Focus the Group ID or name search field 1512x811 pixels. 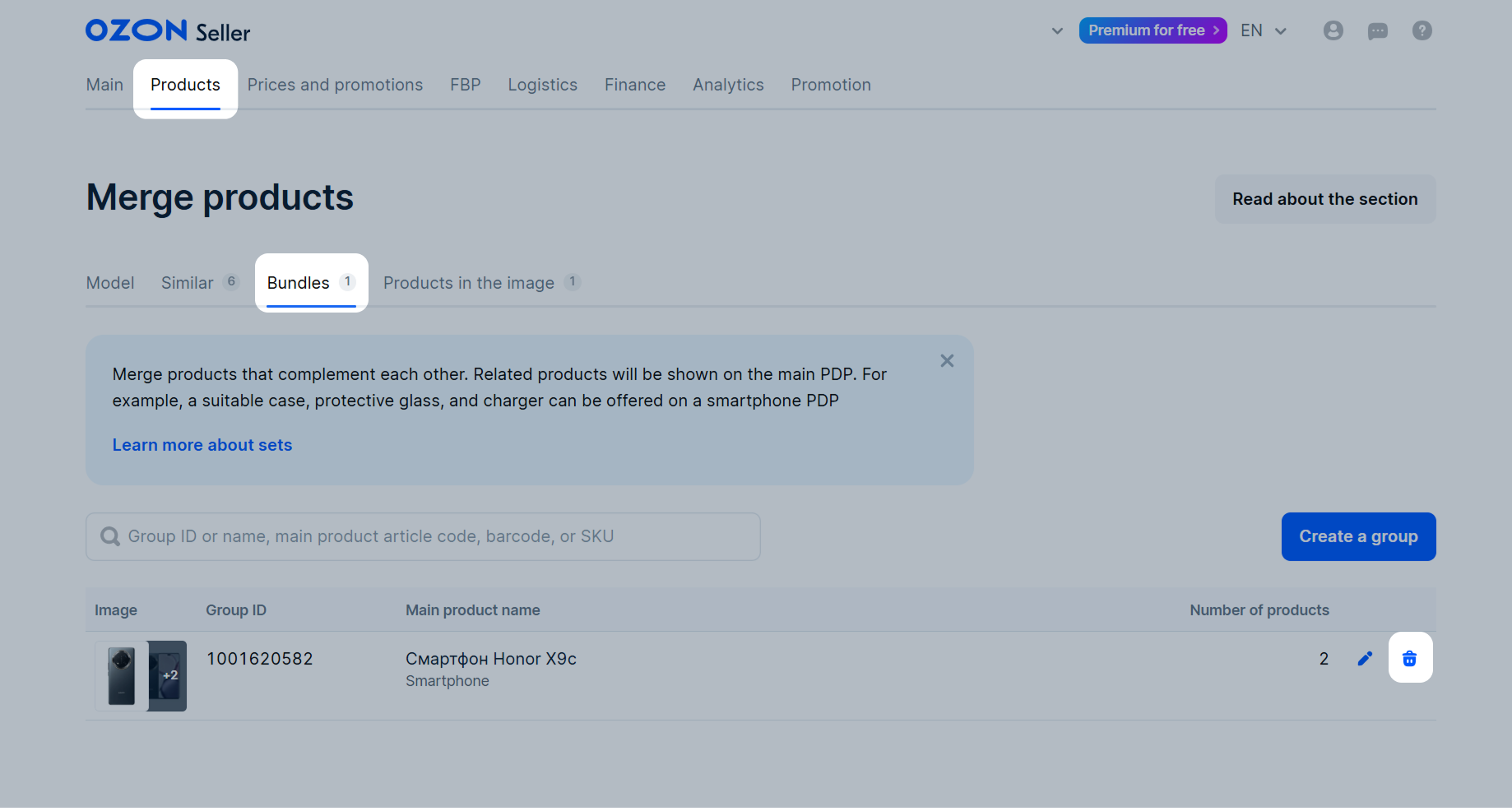pyautogui.click(x=423, y=537)
